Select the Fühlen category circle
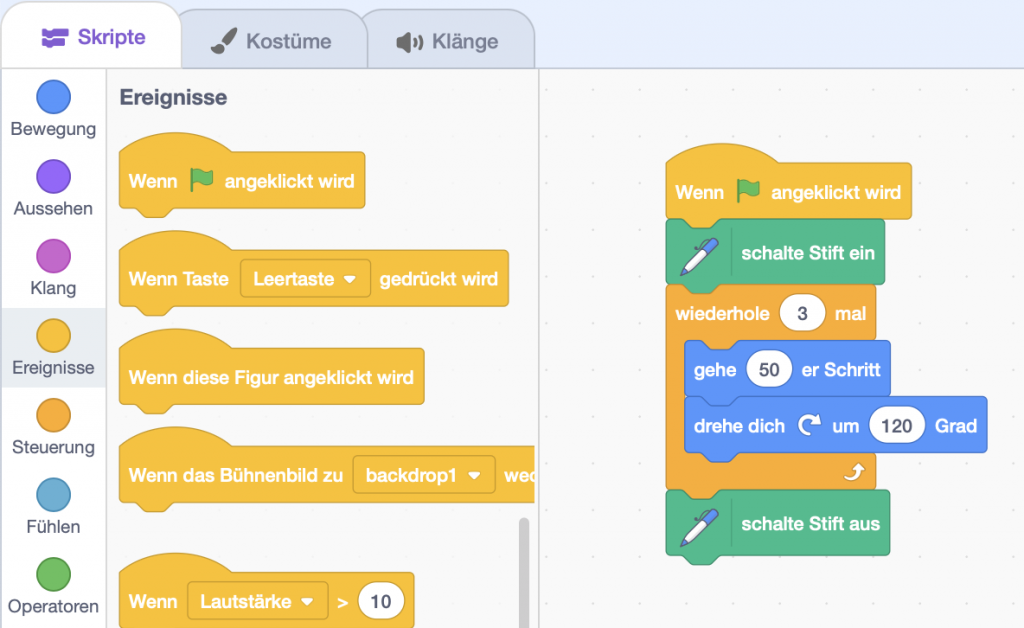1024x628 pixels. [53, 495]
